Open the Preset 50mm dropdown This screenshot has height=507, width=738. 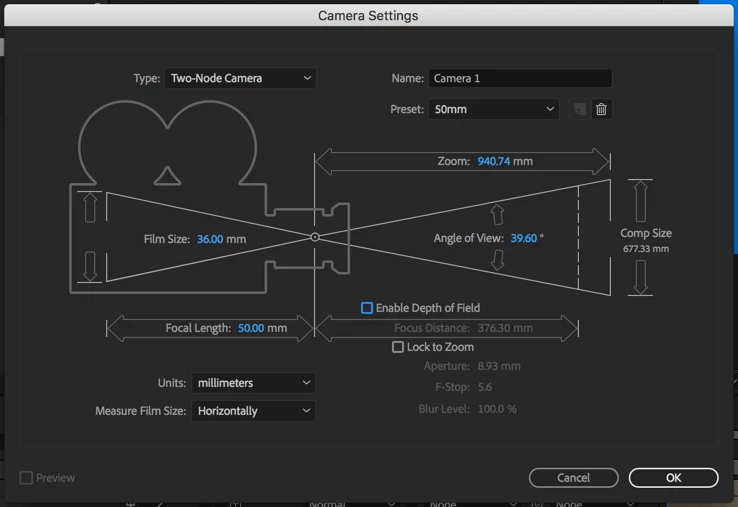[x=493, y=109]
